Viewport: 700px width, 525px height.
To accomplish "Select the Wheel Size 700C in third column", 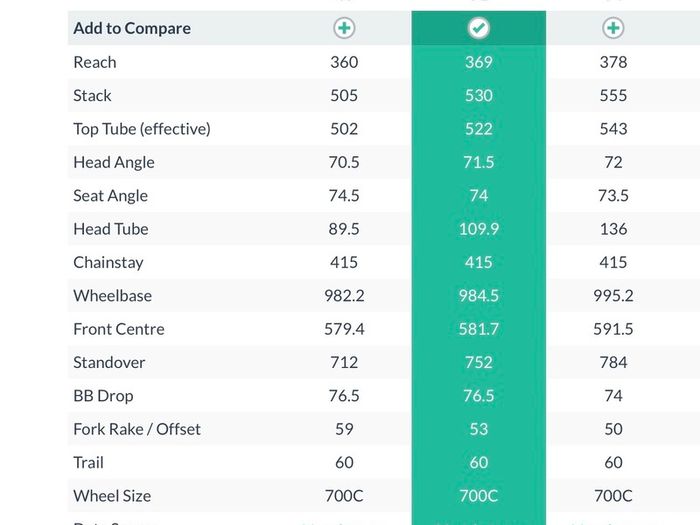I will 613,496.
